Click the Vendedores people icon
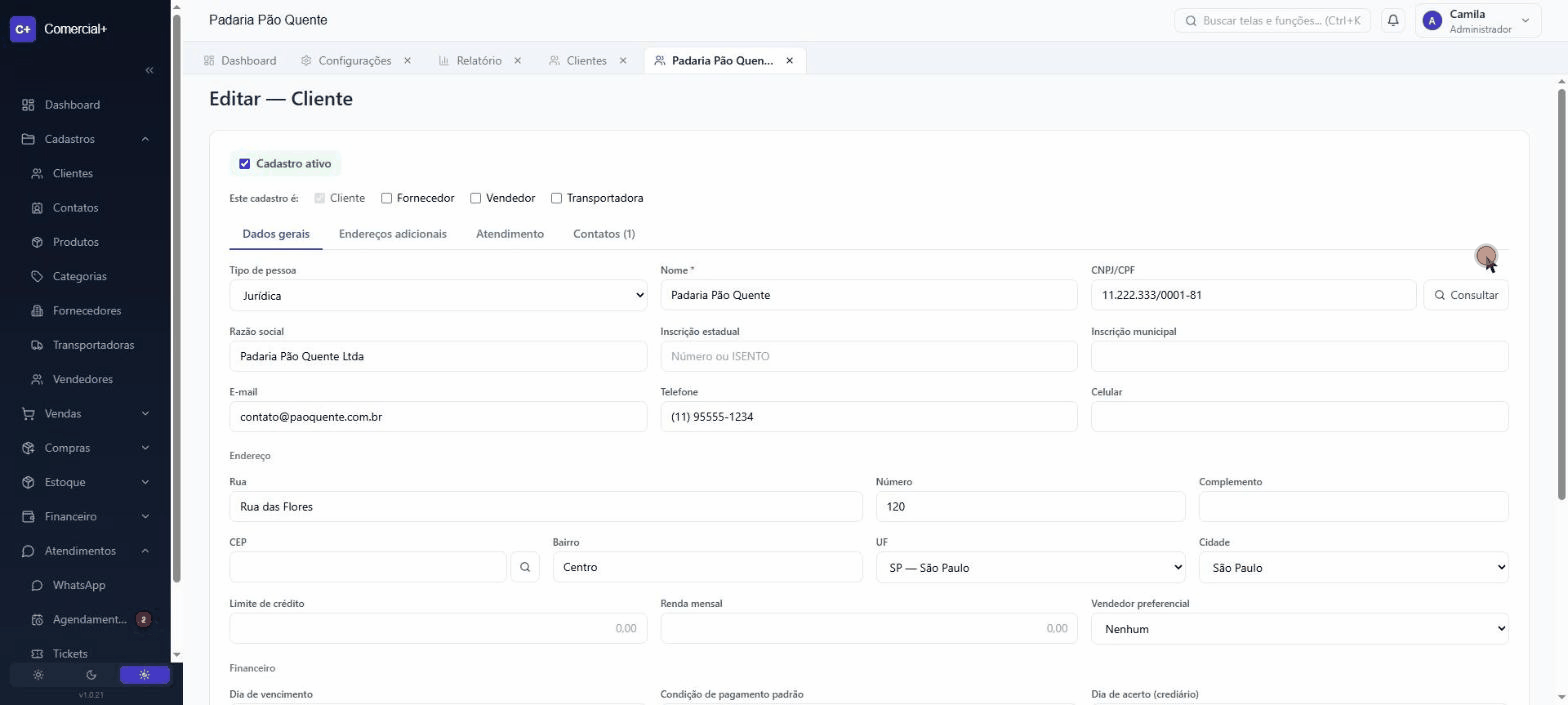This screenshot has height=705, width=1568. coord(37,379)
